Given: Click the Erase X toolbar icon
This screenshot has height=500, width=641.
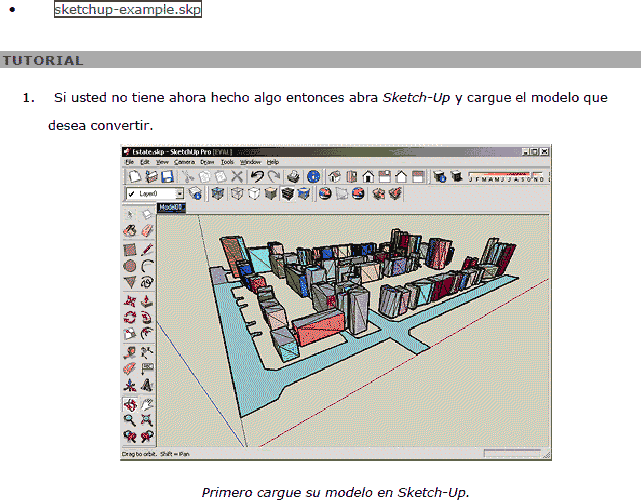Looking at the screenshot, I should [x=237, y=177].
